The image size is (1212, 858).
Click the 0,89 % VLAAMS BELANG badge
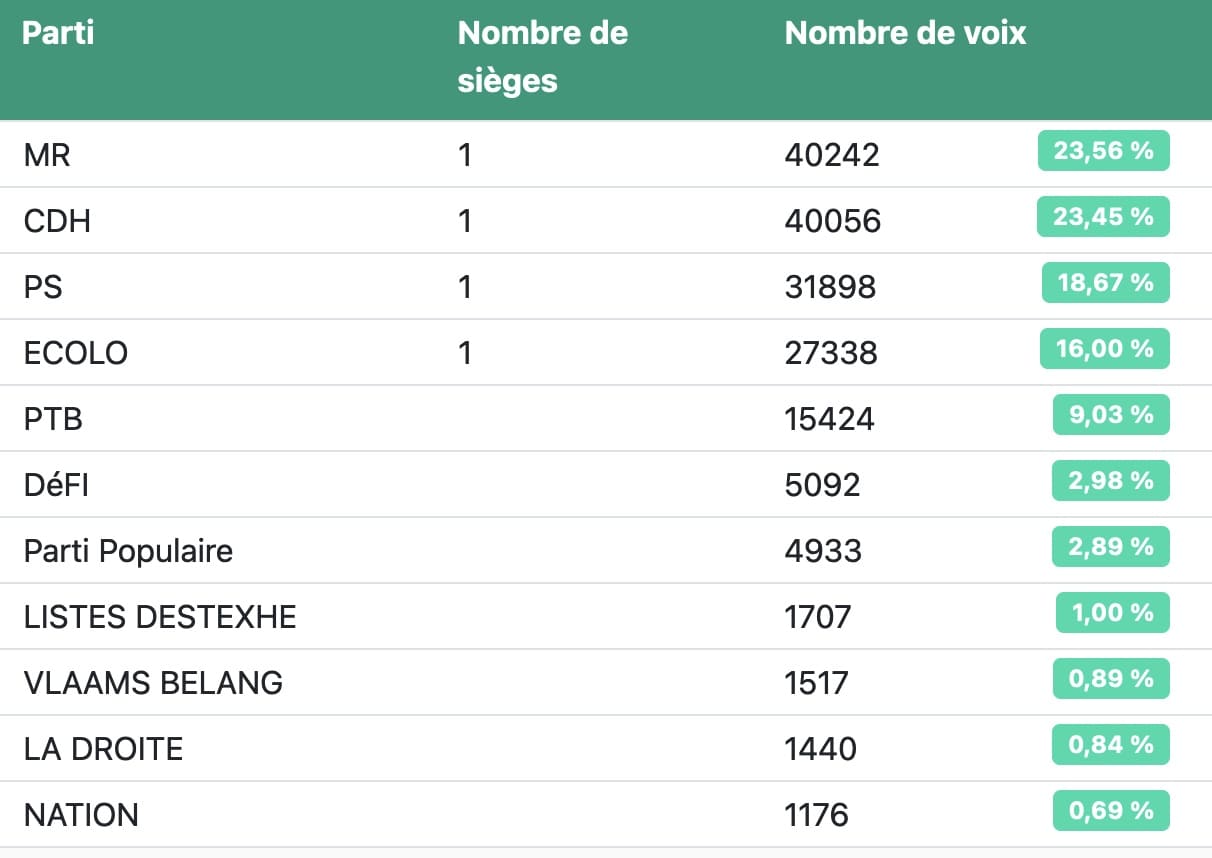1111,679
